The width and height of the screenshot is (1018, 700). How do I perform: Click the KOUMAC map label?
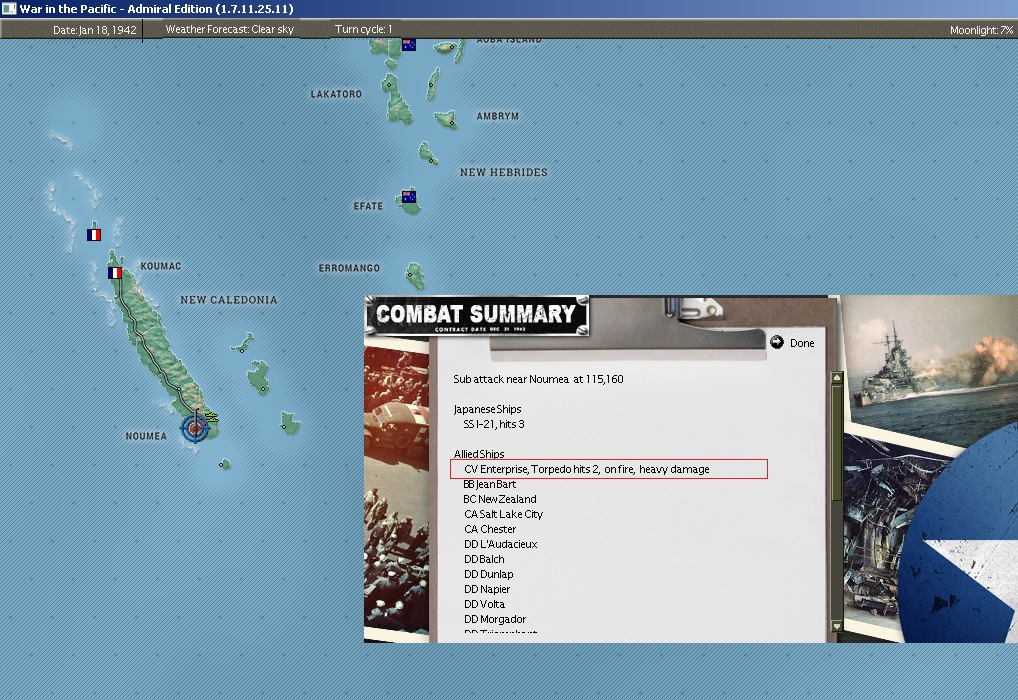(x=161, y=266)
